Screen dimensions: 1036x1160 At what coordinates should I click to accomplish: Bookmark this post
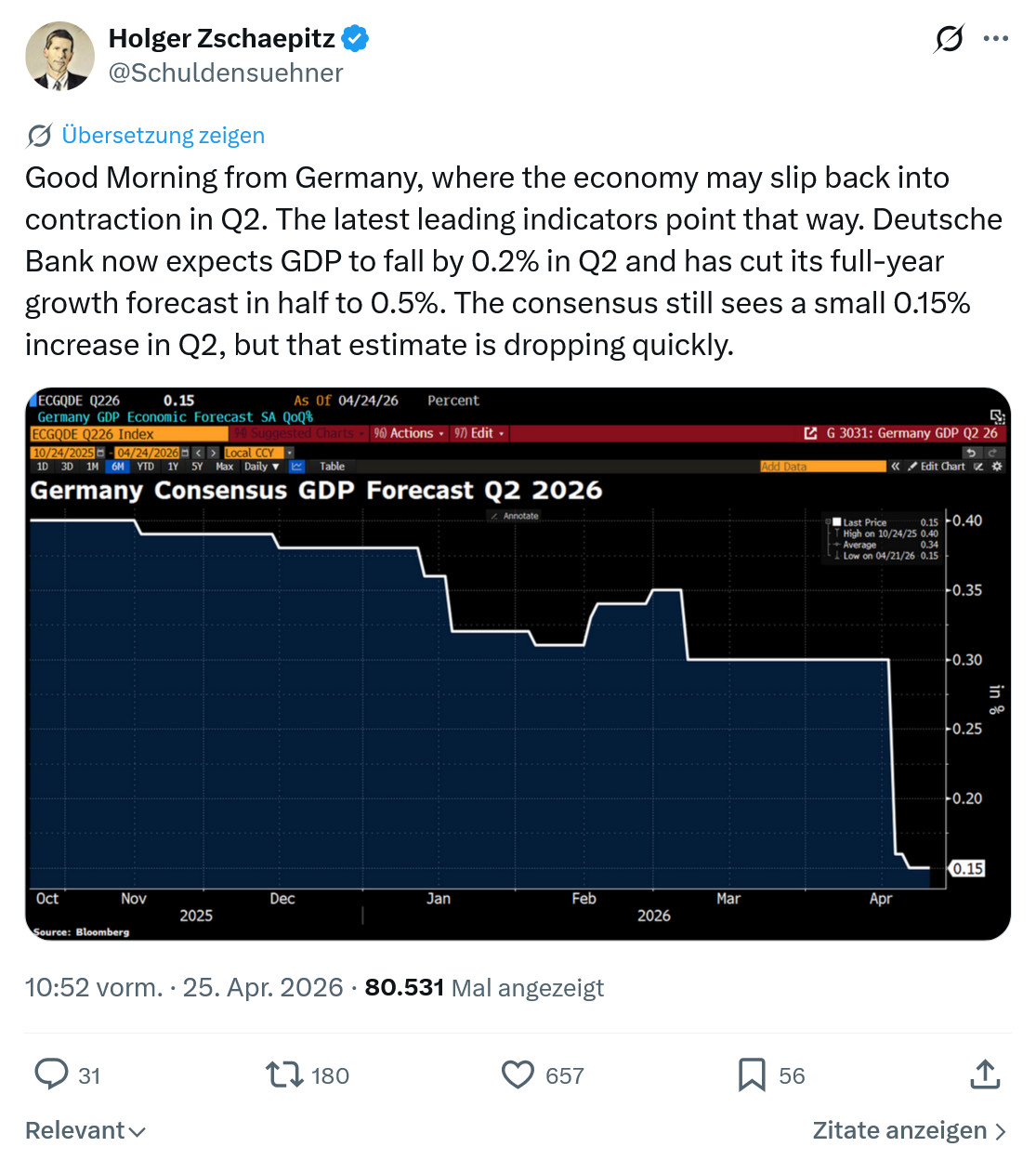751,1075
